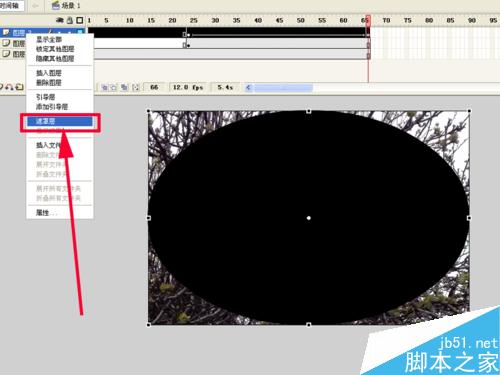Toggle visibility of all layers with eye icon
Screen dimensions: 500x375
[x=60, y=20]
